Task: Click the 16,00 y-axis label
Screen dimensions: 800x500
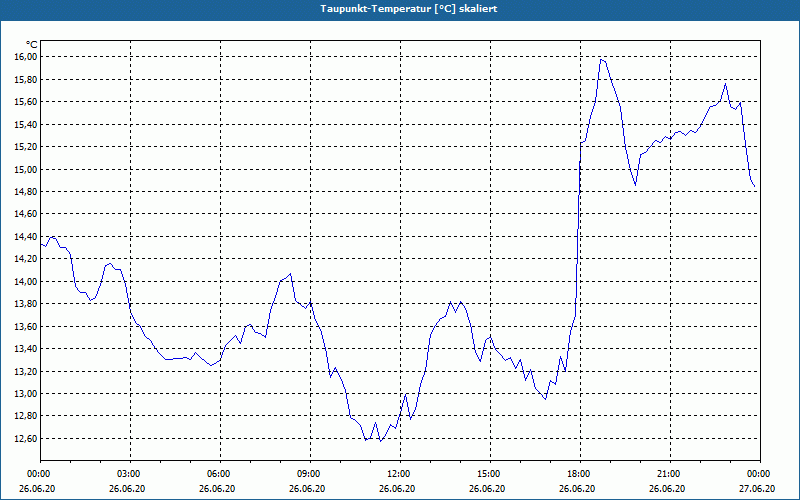Action: 26,57
